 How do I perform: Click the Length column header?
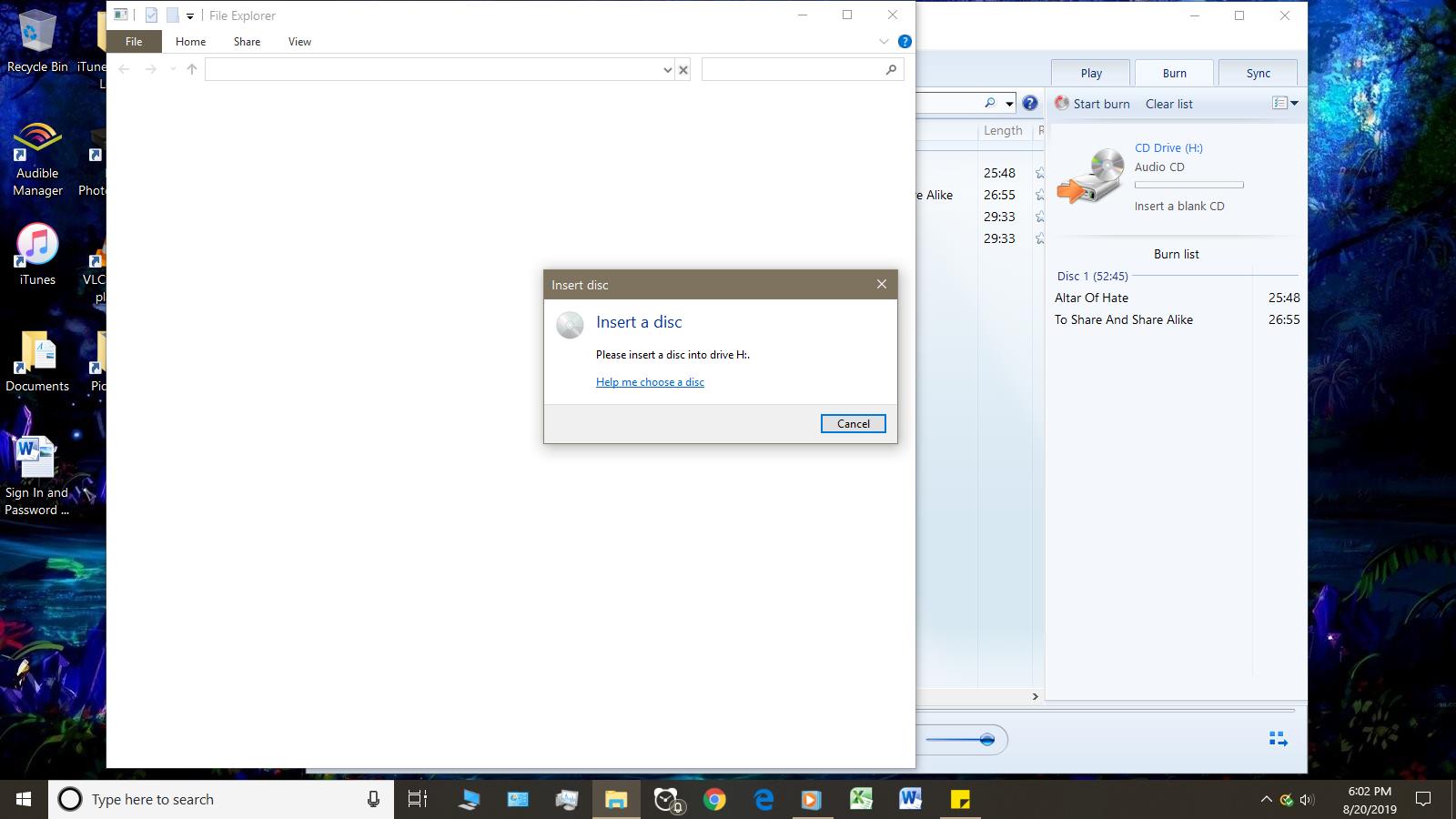pos(1003,130)
